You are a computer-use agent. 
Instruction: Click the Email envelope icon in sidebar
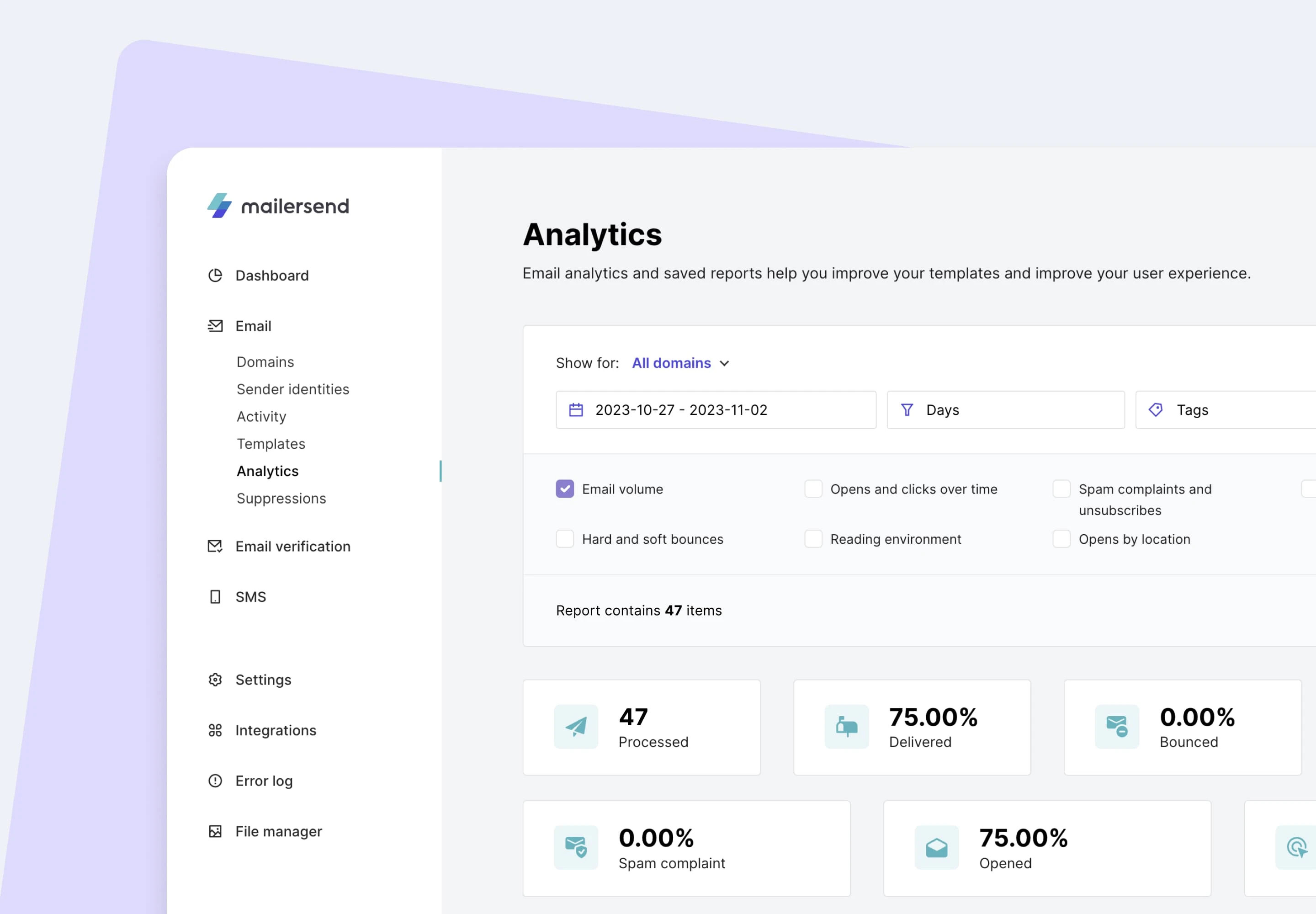[x=215, y=326]
